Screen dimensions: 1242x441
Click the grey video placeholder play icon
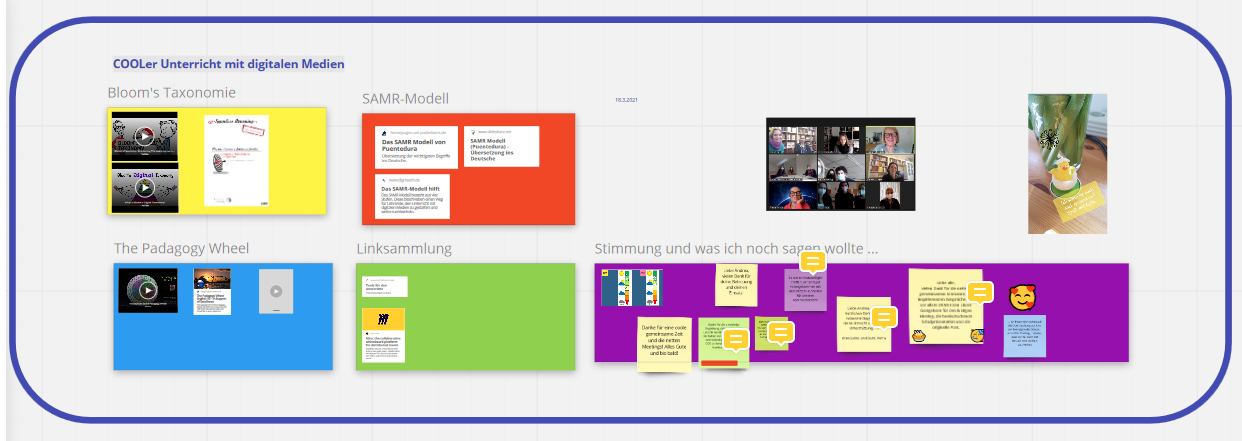(x=276, y=291)
